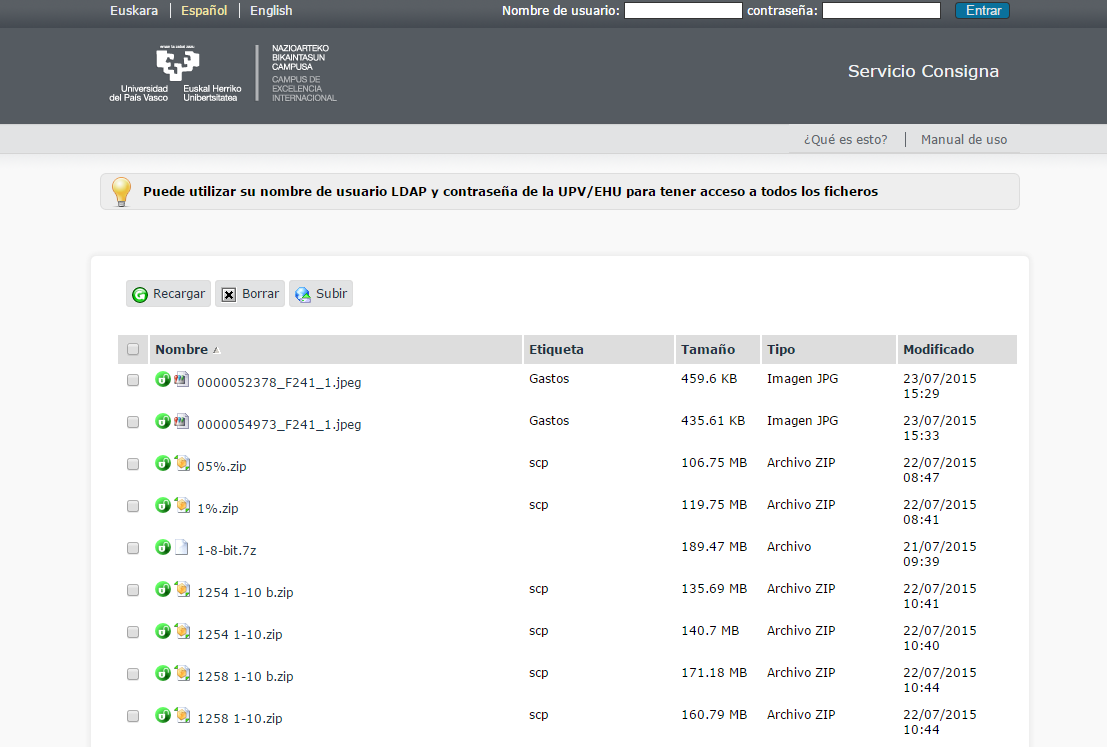Click the lightbulb icon in the LDAP notice
Screen dimensions: 1107x747
point(121,191)
